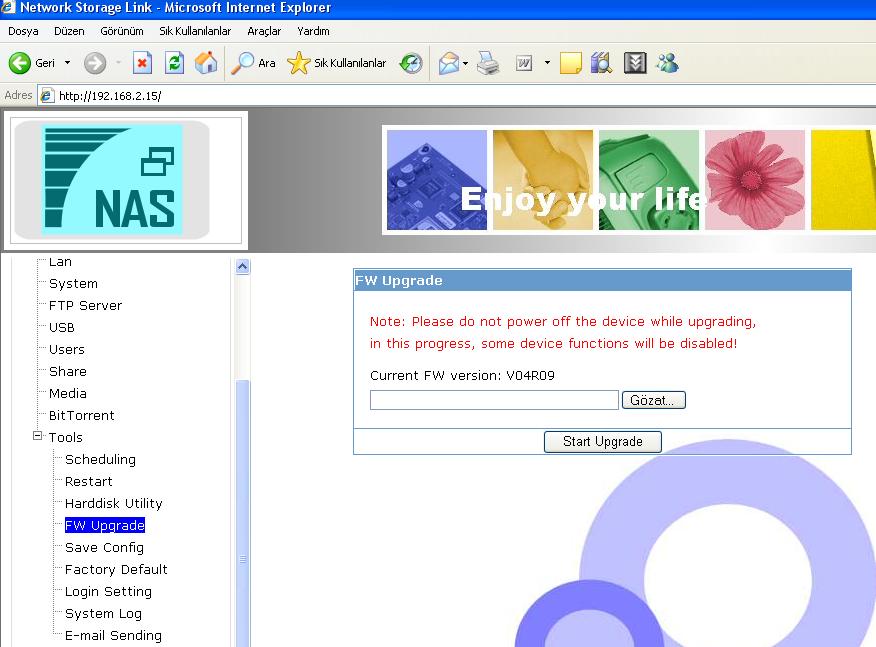Open the Word edit dropdown arrow
Image resolution: width=876 pixels, height=647 pixels.
pos(548,63)
